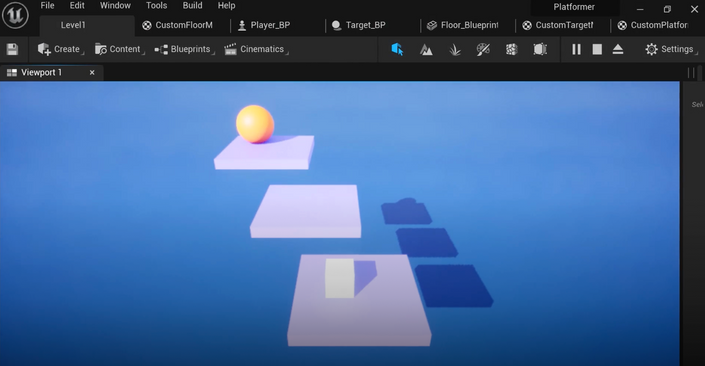Expand the Create dropdown

click(61, 49)
